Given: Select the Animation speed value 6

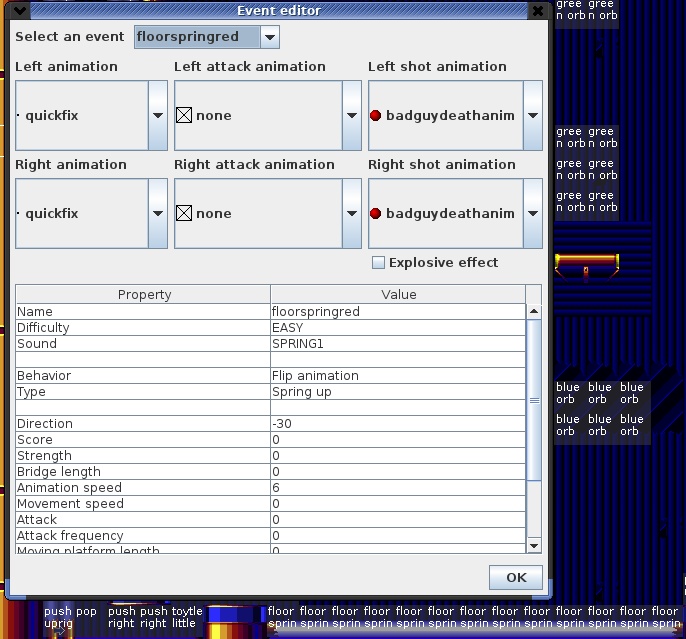Looking at the screenshot, I should point(398,487).
